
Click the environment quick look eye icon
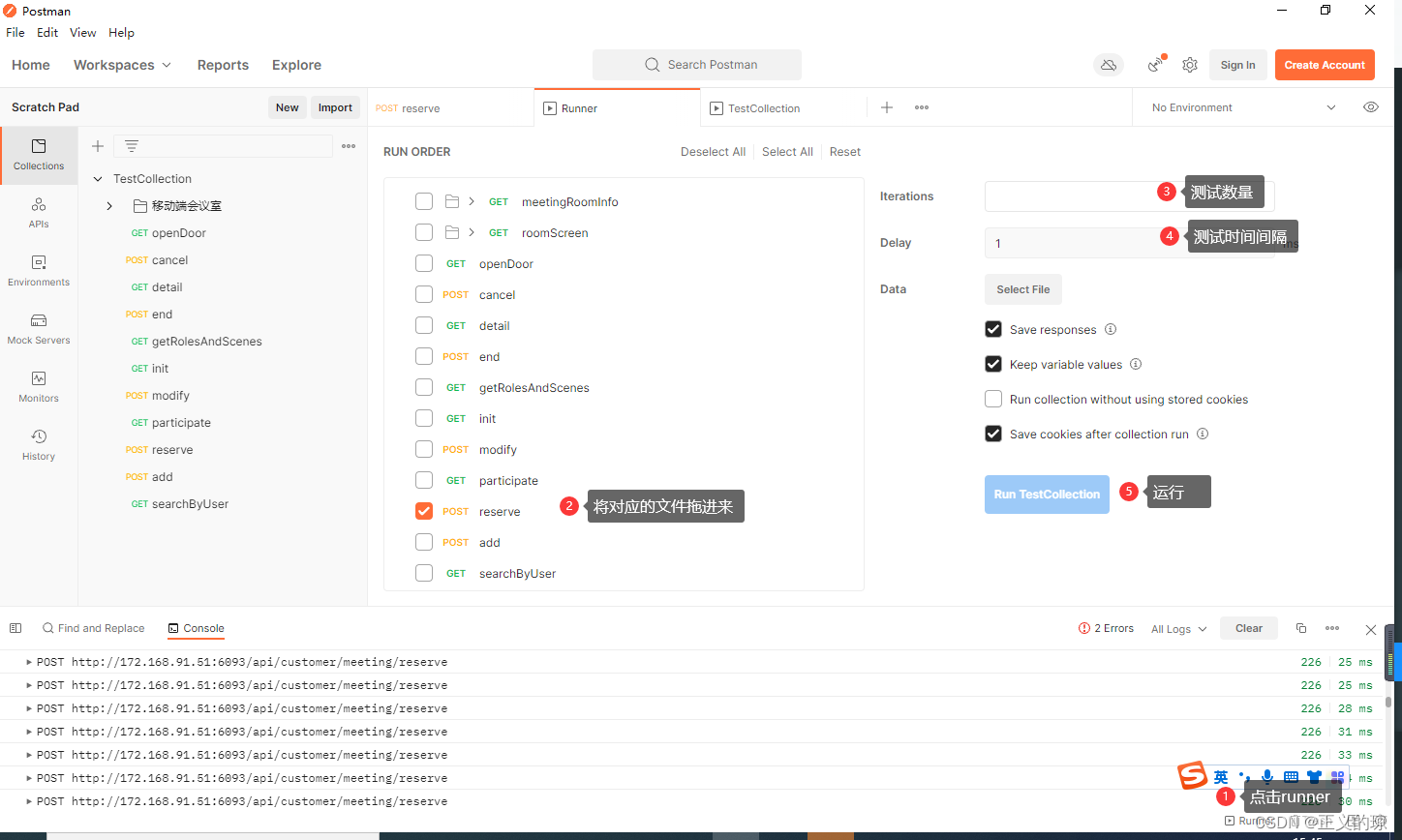pyautogui.click(x=1371, y=107)
